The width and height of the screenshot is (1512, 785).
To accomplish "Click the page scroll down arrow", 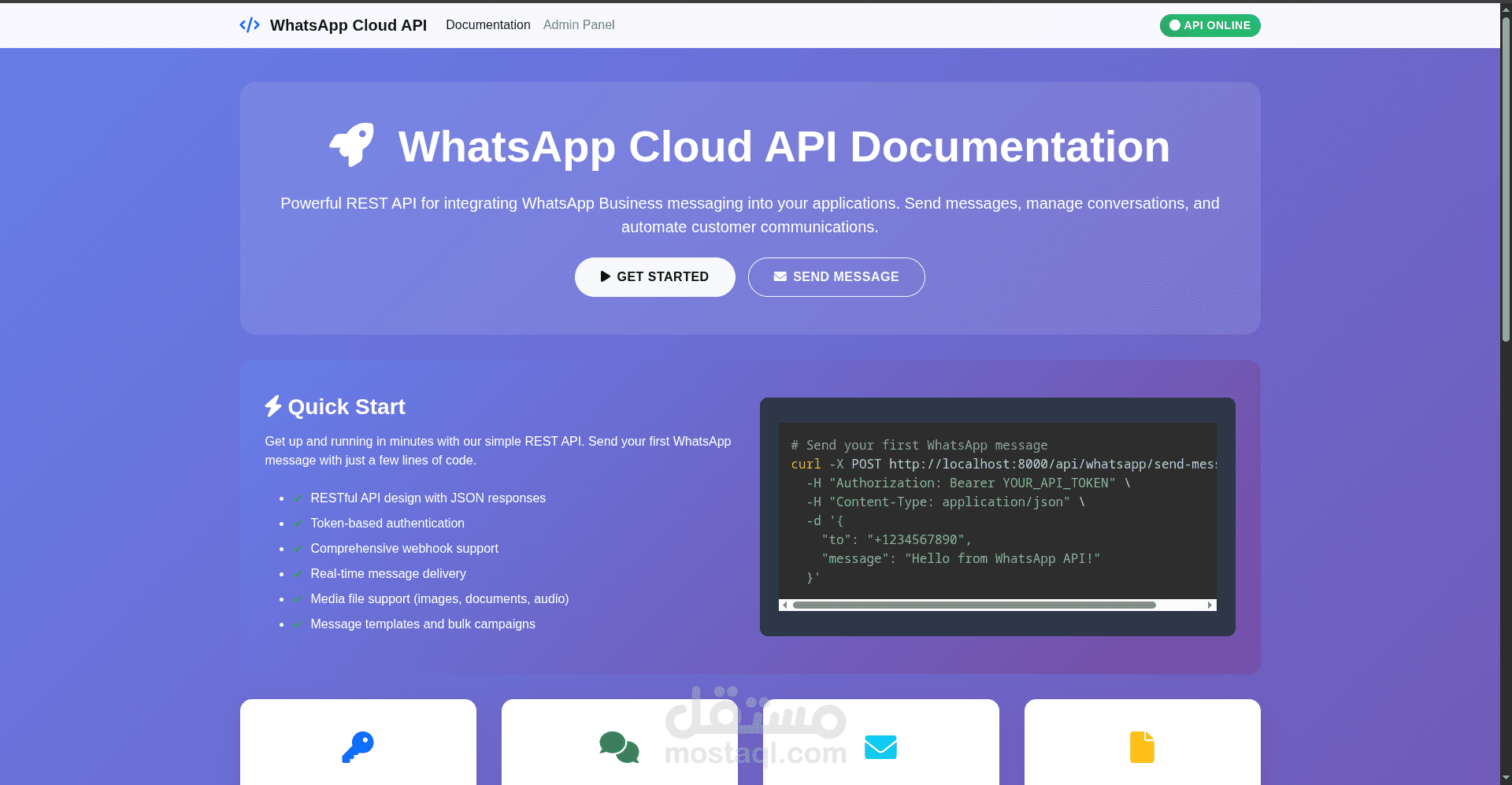I will coord(1506,779).
